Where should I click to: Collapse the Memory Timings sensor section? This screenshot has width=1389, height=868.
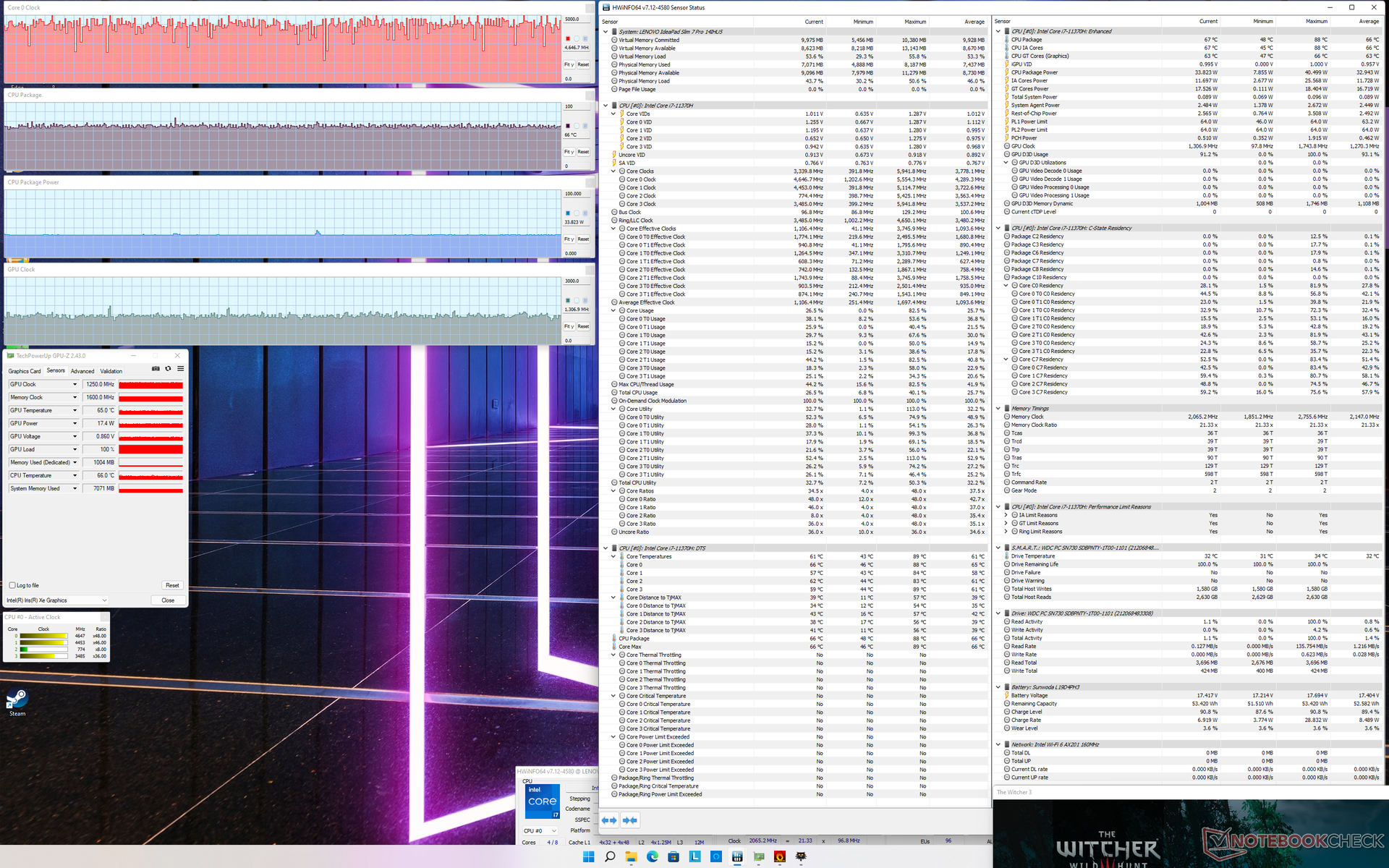tap(998, 409)
